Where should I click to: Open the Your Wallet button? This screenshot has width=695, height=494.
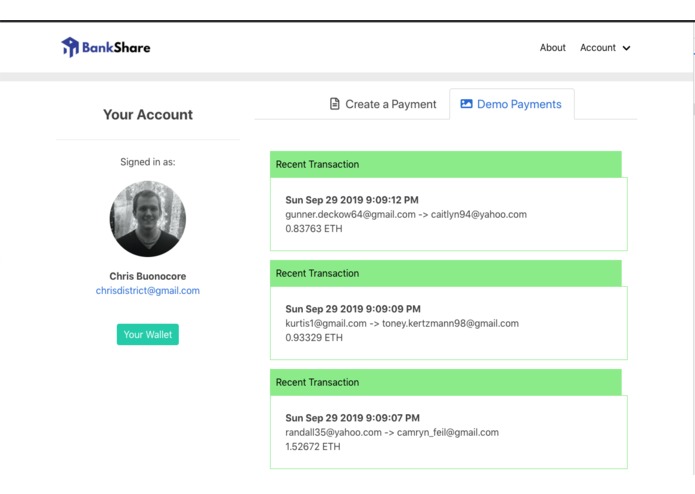(x=148, y=335)
